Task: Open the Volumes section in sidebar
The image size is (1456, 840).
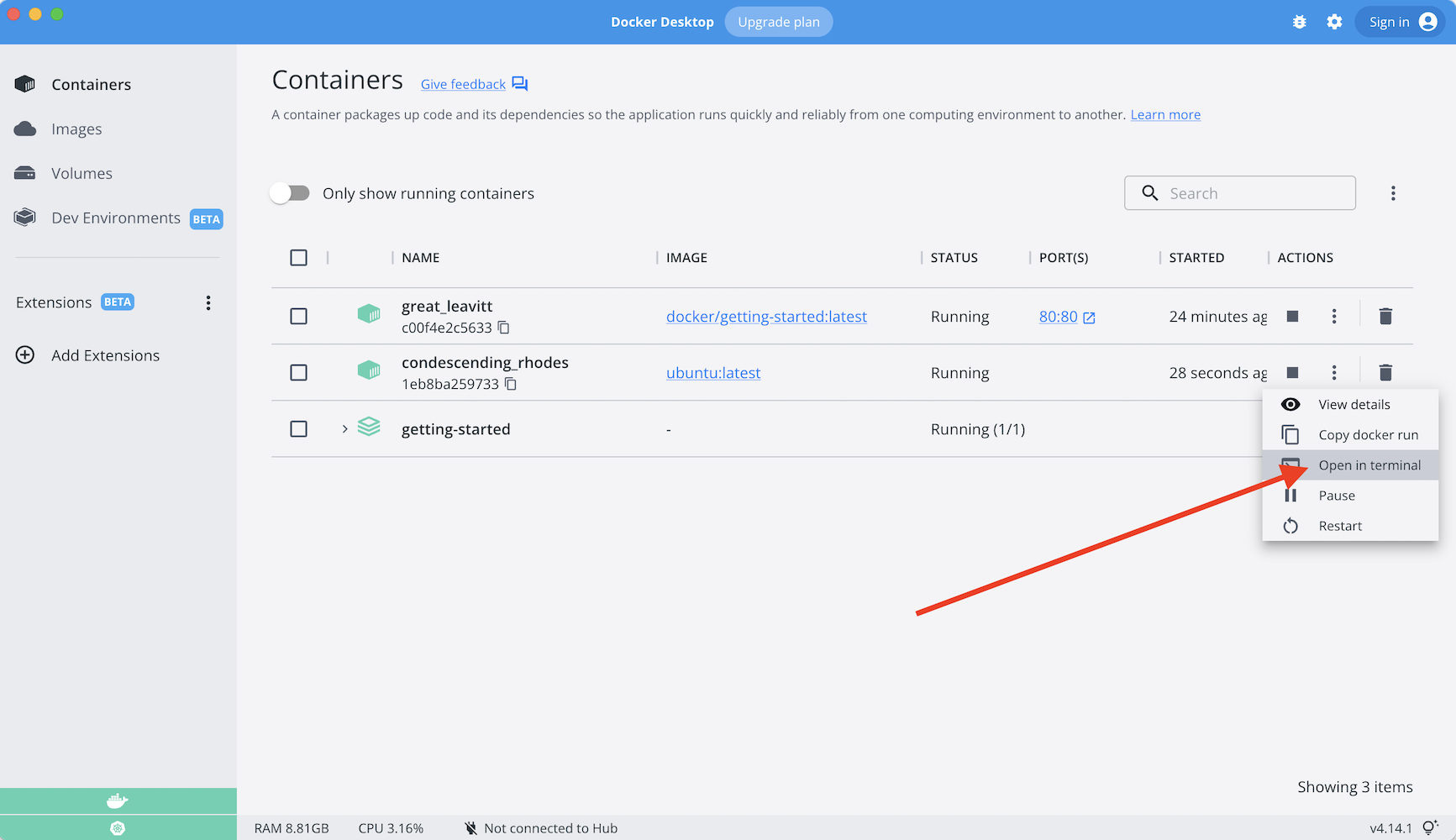Action: (x=81, y=173)
